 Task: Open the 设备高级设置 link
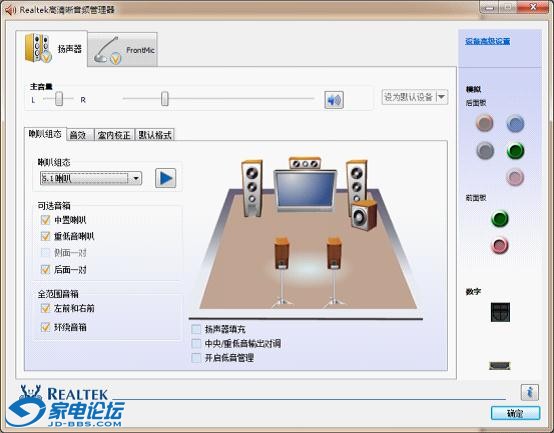488,41
